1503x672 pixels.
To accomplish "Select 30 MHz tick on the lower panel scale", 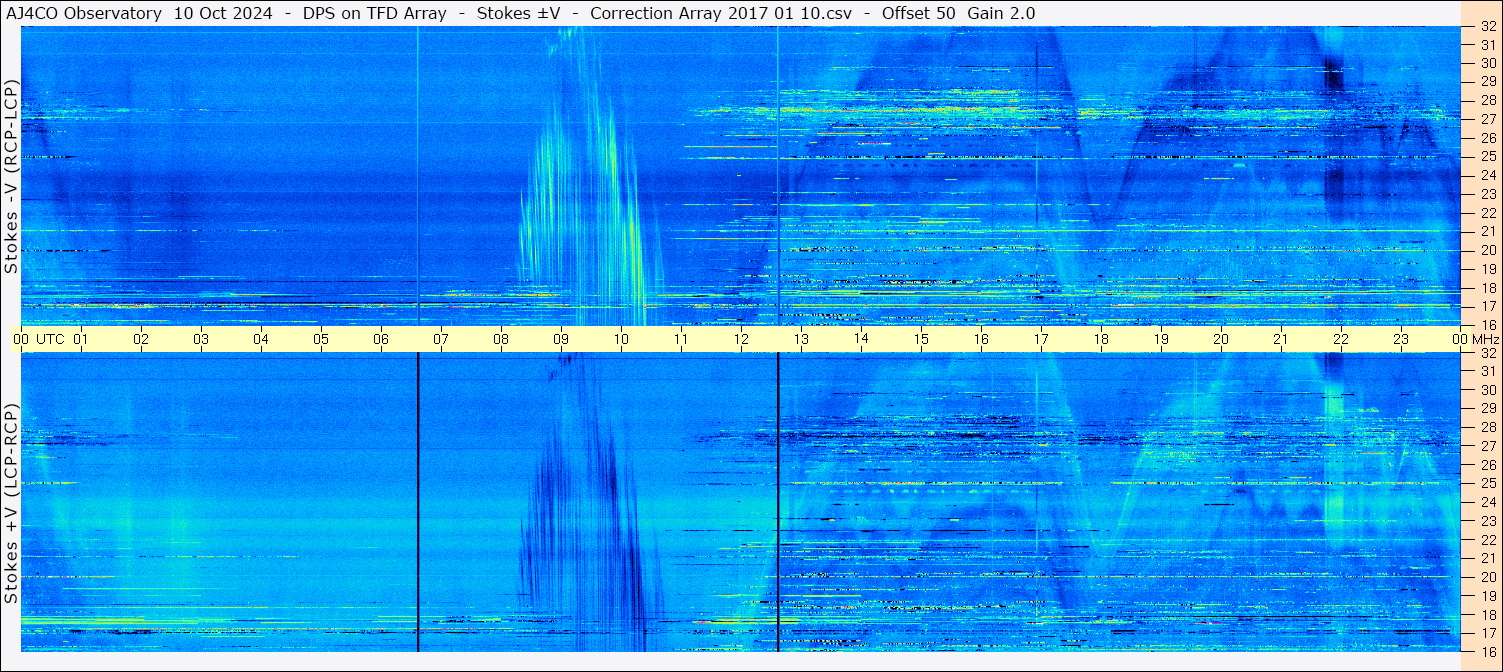I will pos(1487,390).
